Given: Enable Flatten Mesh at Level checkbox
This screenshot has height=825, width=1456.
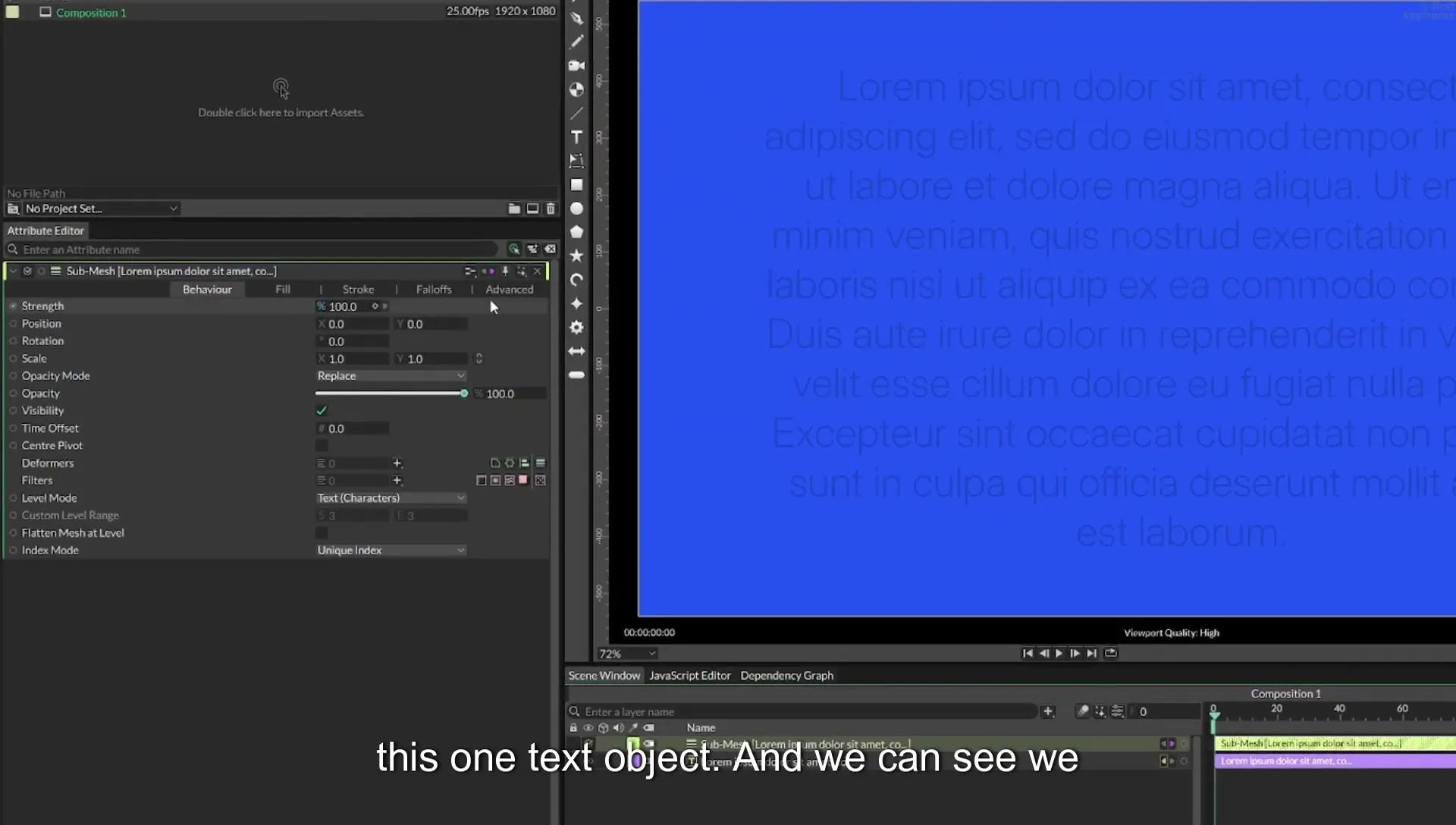Looking at the screenshot, I should click(x=322, y=533).
